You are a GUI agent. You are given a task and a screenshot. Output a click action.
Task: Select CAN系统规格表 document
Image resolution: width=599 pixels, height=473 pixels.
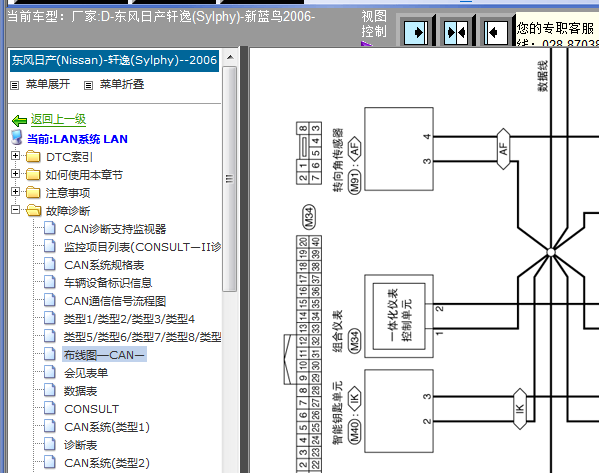pyautogui.click(x=104, y=265)
